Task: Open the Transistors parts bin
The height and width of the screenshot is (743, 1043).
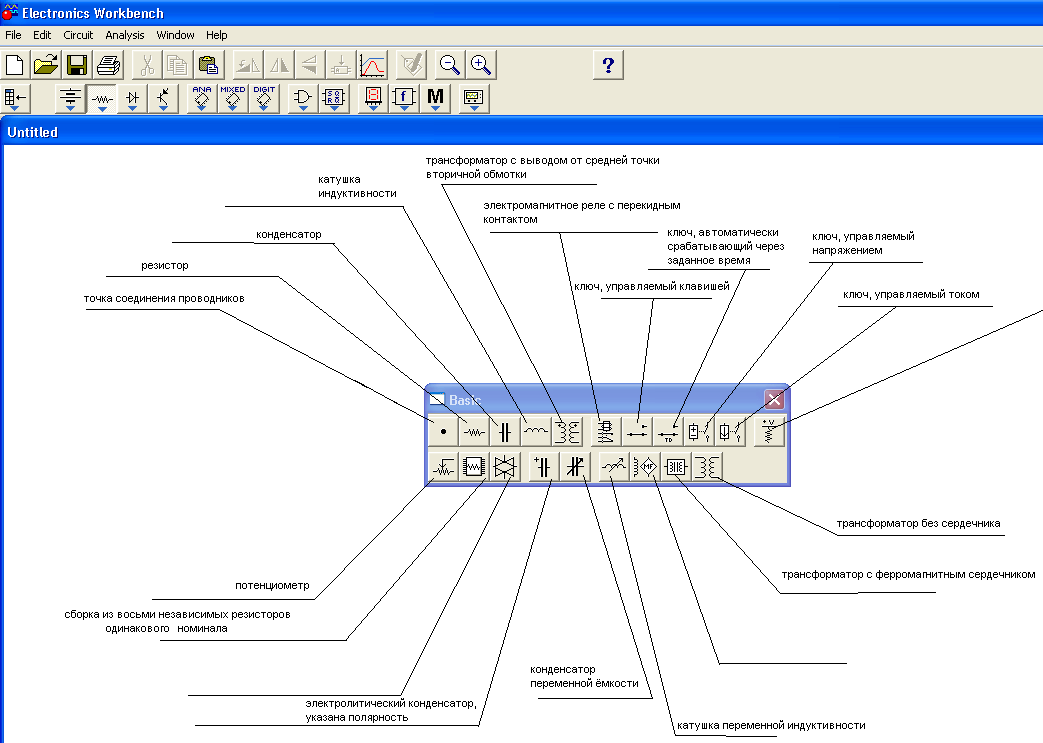Action: click(164, 99)
